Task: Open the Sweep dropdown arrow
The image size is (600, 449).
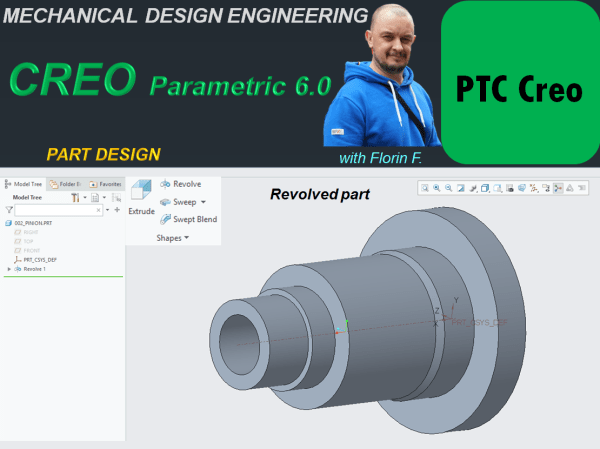Action: click(x=203, y=202)
